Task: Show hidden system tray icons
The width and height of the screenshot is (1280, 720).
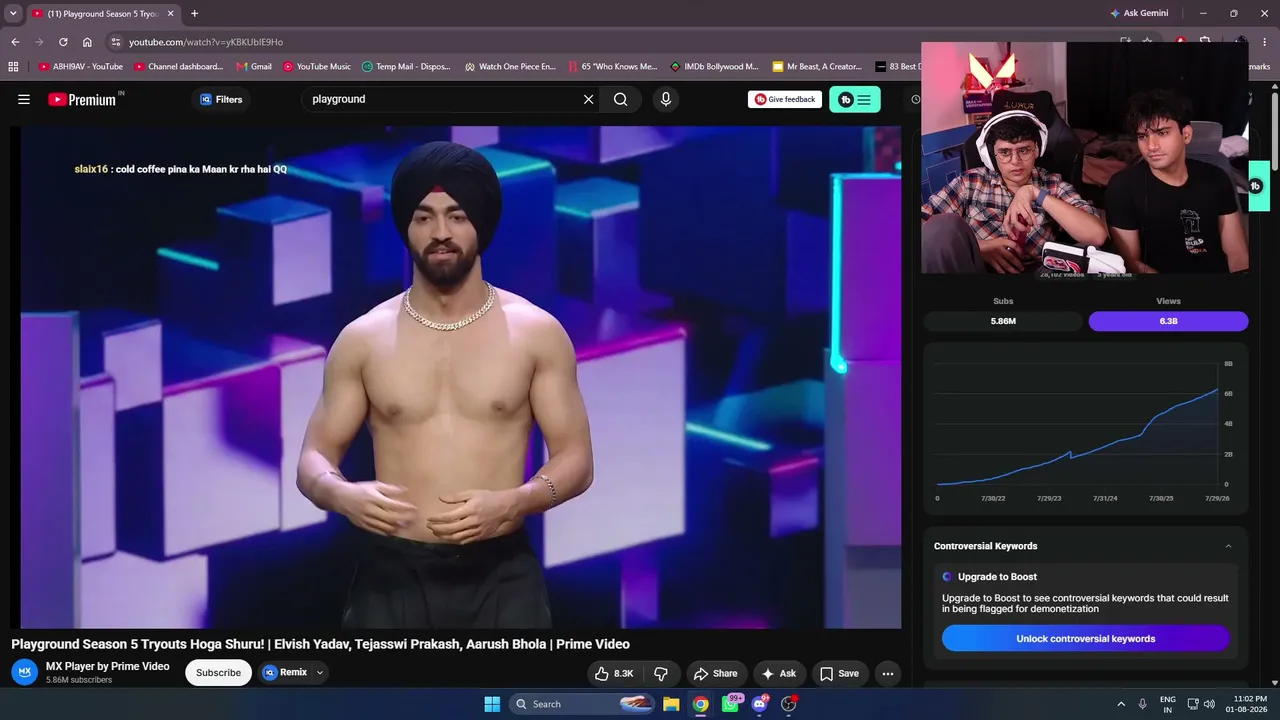Action: click(1121, 704)
